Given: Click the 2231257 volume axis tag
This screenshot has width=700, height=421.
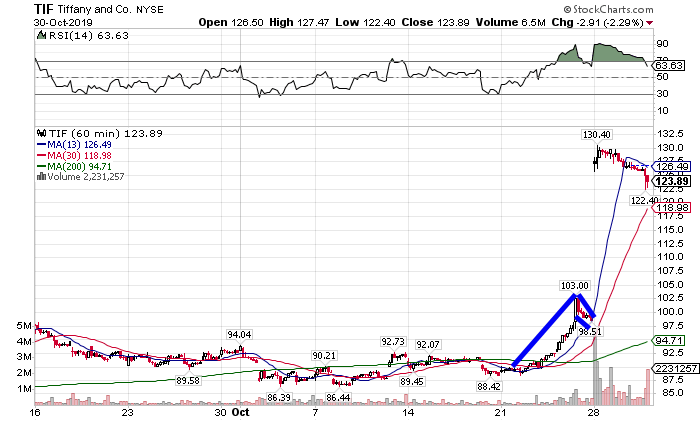Looking at the screenshot, I should [x=676, y=368].
